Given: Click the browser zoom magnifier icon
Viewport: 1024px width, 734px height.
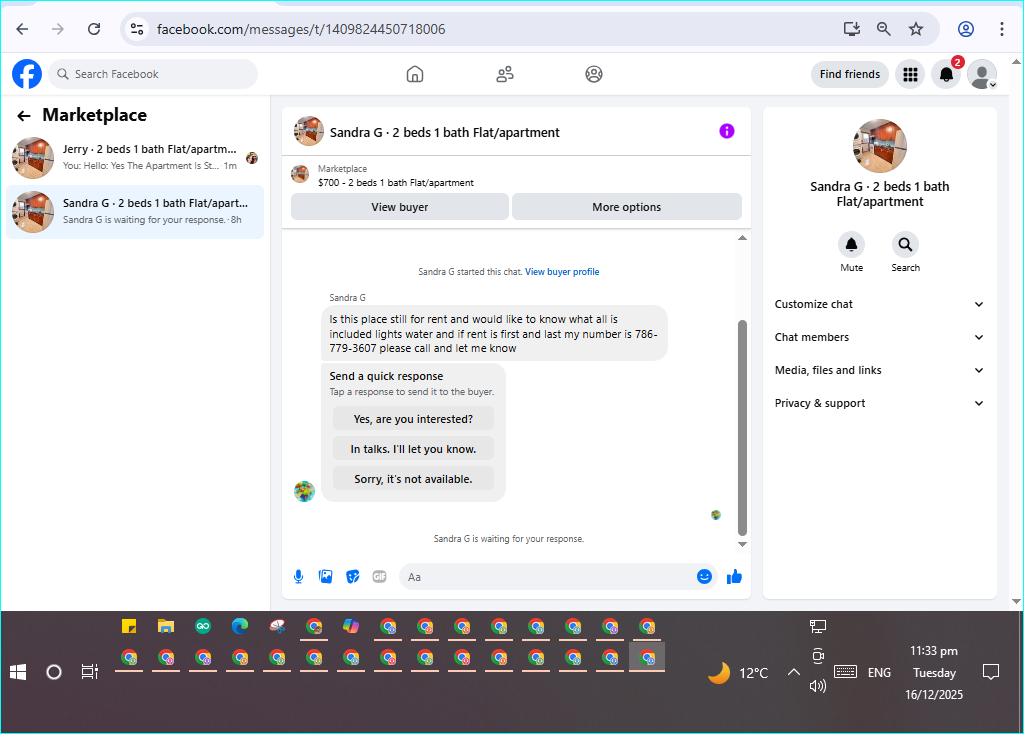Looking at the screenshot, I should click(x=884, y=29).
